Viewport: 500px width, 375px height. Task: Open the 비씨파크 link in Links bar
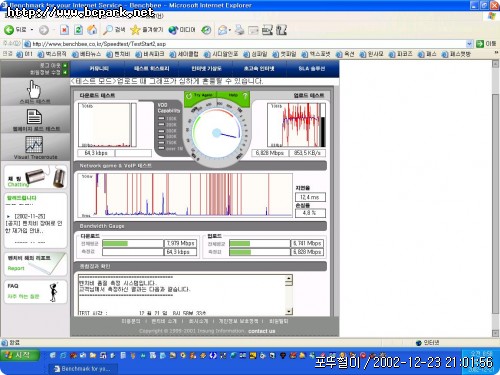150,54
